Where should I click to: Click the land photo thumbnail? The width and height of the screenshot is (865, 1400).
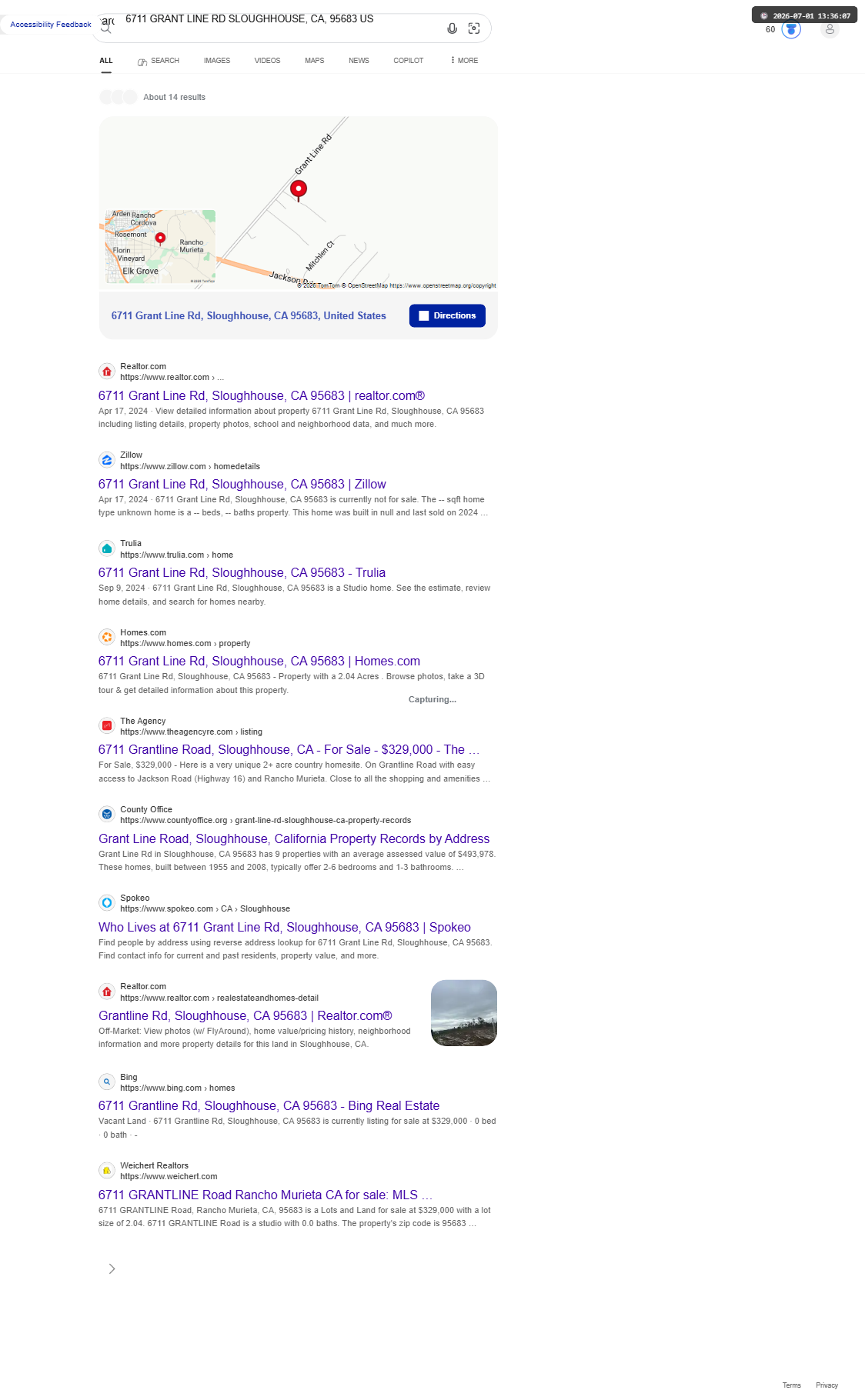point(464,1013)
